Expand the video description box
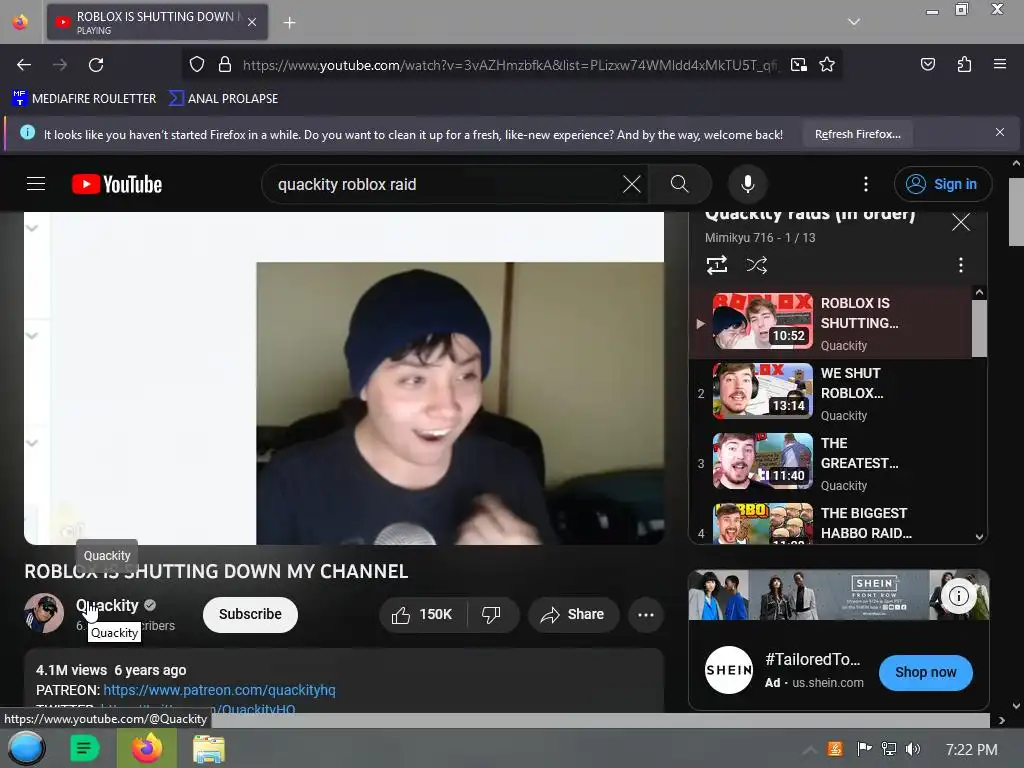 344,680
